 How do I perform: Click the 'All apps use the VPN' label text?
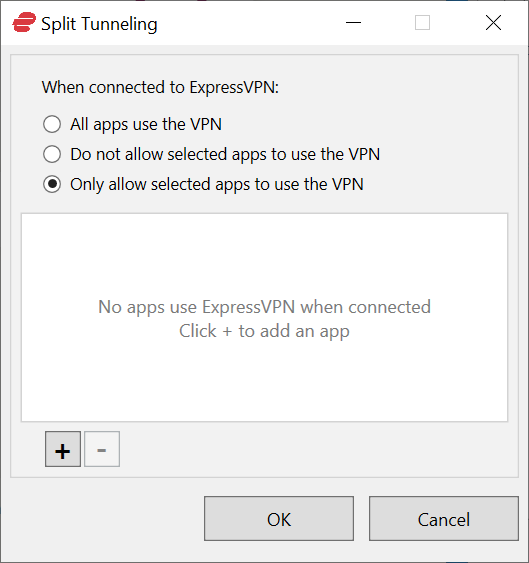pyautogui.click(x=146, y=125)
